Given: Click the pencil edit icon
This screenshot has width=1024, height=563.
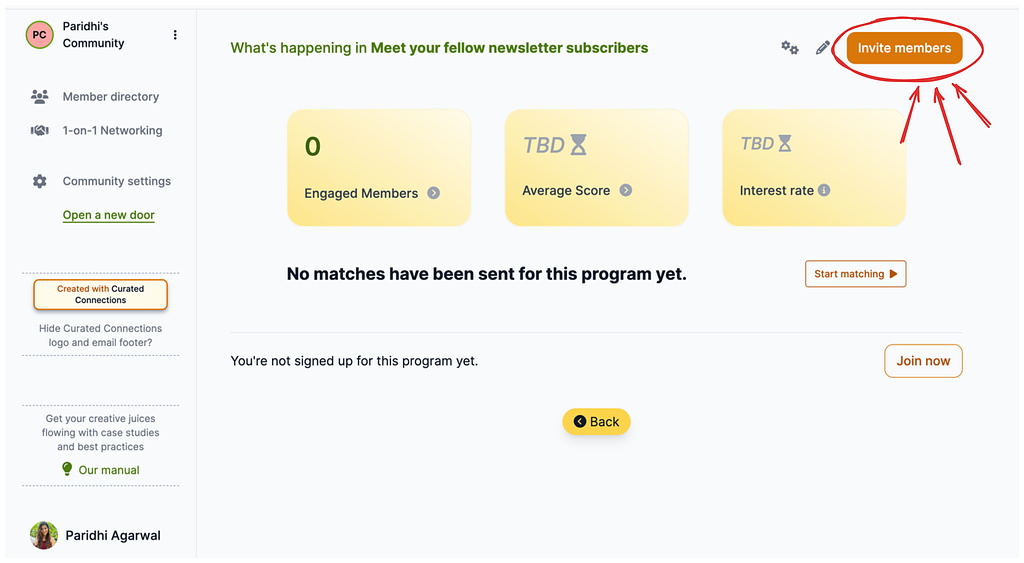Looking at the screenshot, I should [x=823, y=48].
